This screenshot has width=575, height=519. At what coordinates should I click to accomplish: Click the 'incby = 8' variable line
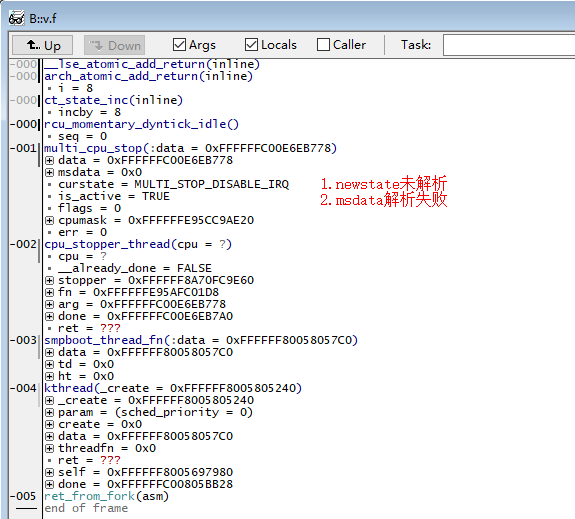click(x=89, y=112)
